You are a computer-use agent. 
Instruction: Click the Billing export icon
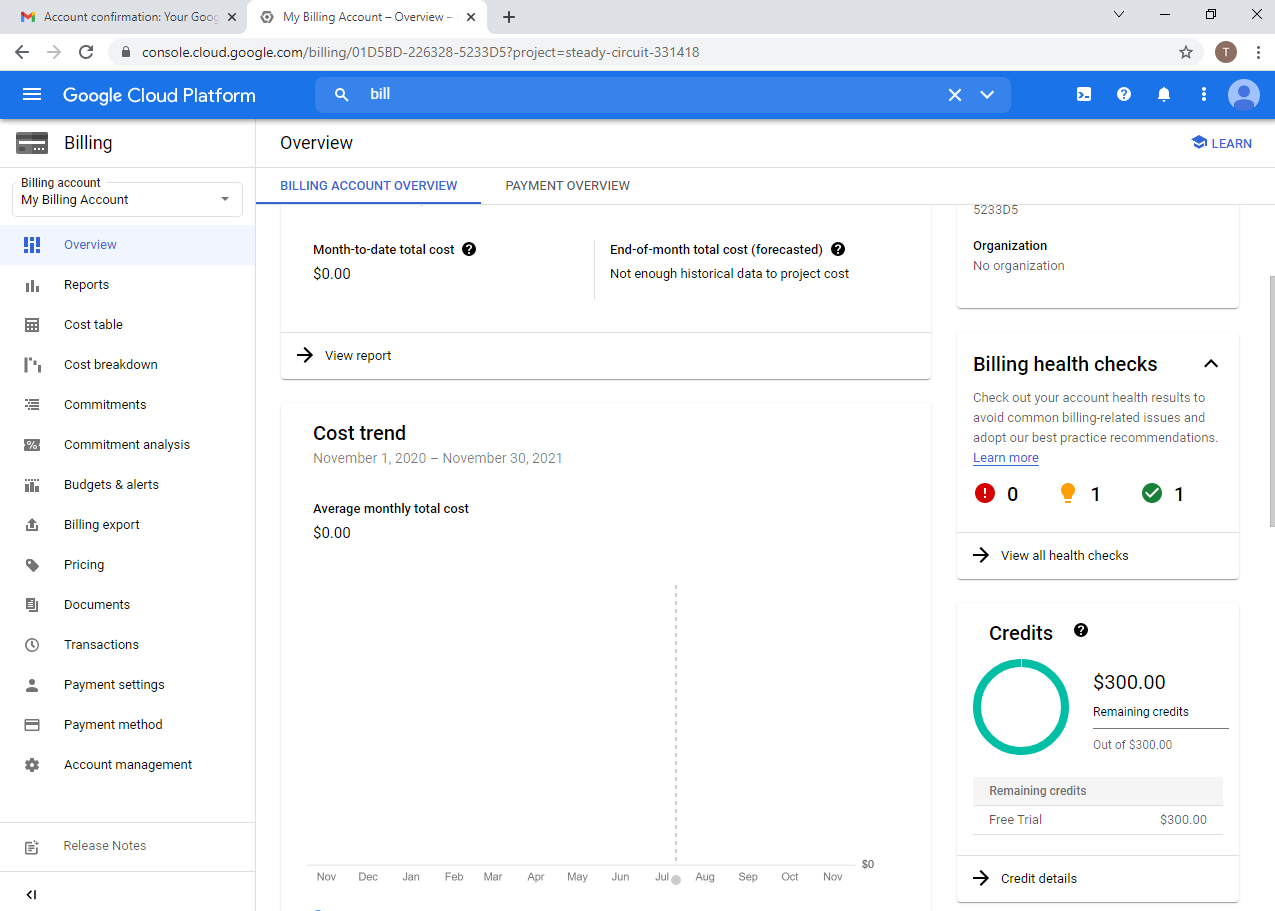point(32,525)
